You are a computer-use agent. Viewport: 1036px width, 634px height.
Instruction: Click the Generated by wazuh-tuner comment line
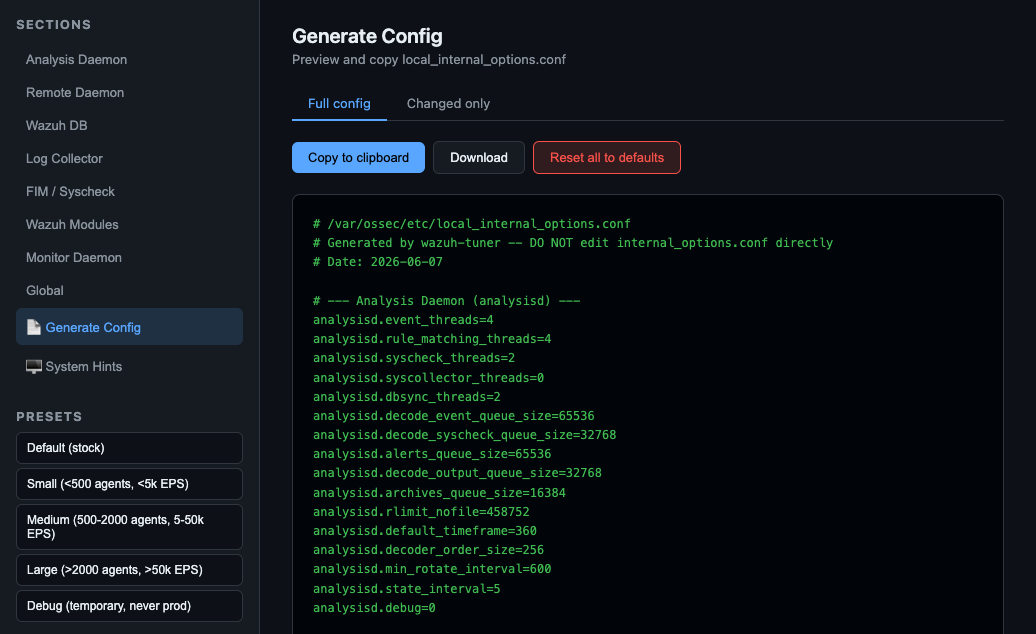pos(573,243)
